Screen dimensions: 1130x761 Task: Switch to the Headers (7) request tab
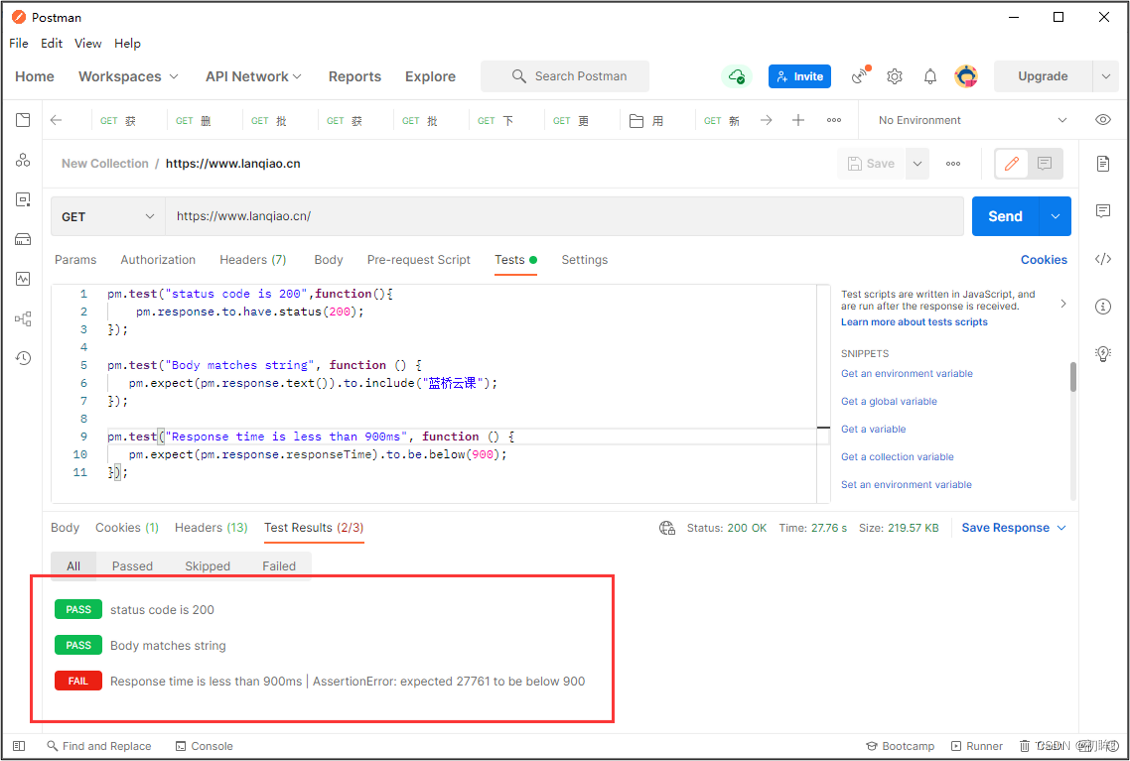(253, 260)
